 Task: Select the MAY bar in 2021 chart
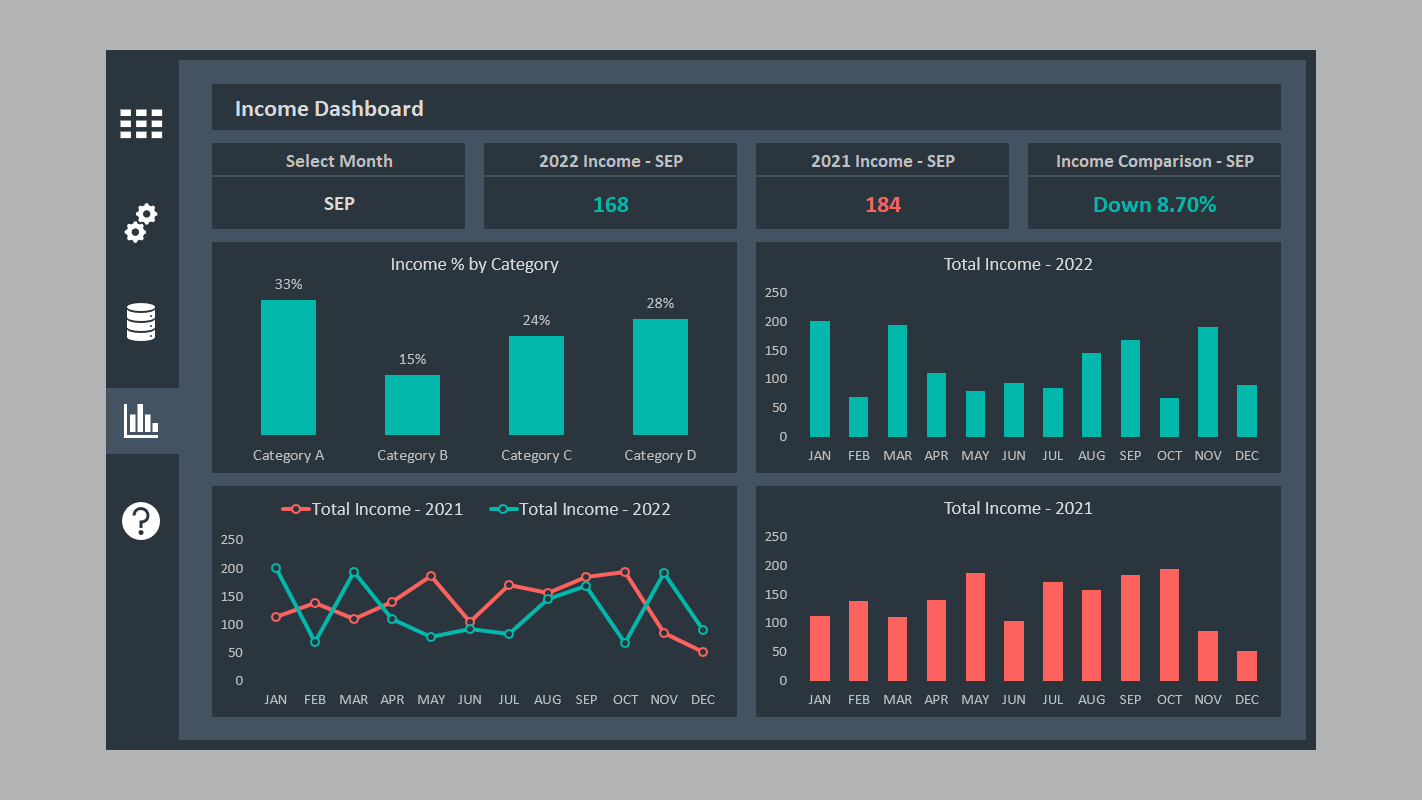(975, 627)
